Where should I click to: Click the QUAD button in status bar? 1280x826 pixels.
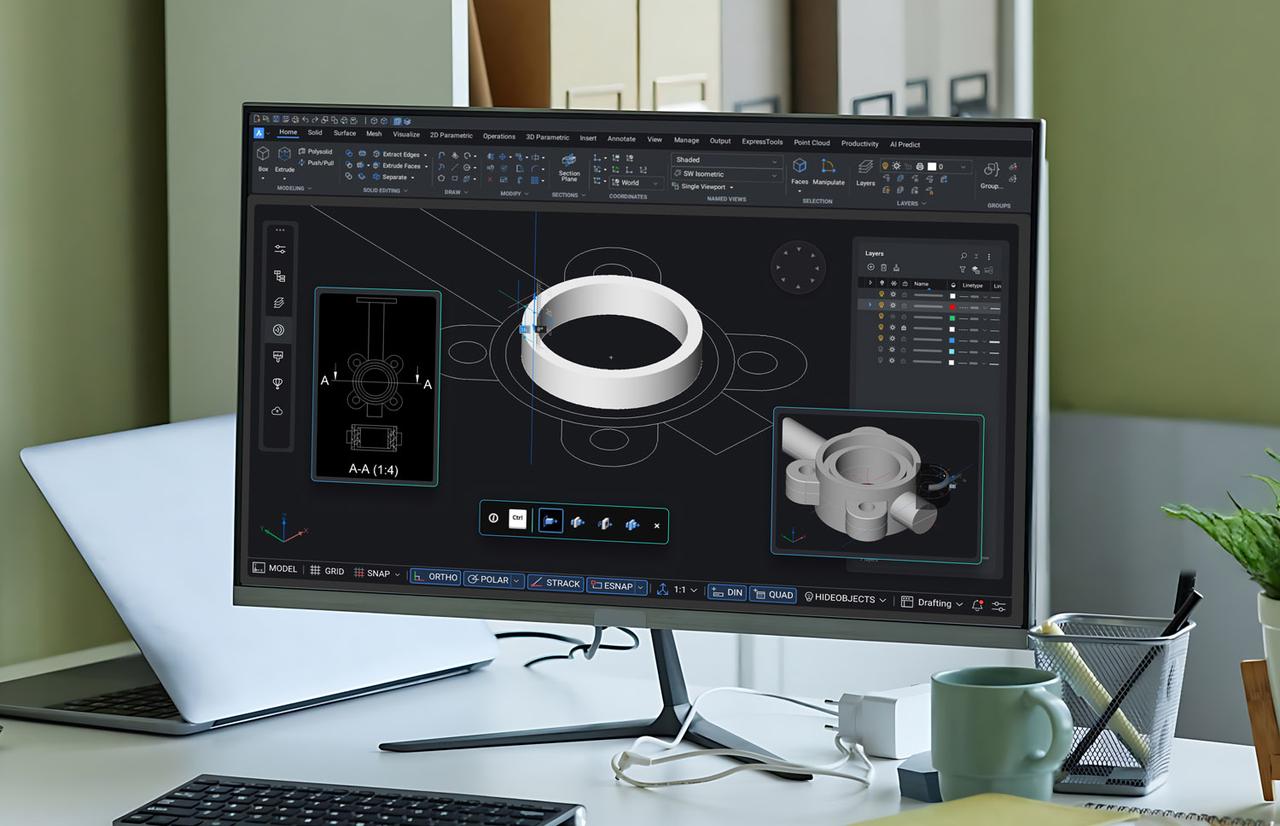coord(775,593)
